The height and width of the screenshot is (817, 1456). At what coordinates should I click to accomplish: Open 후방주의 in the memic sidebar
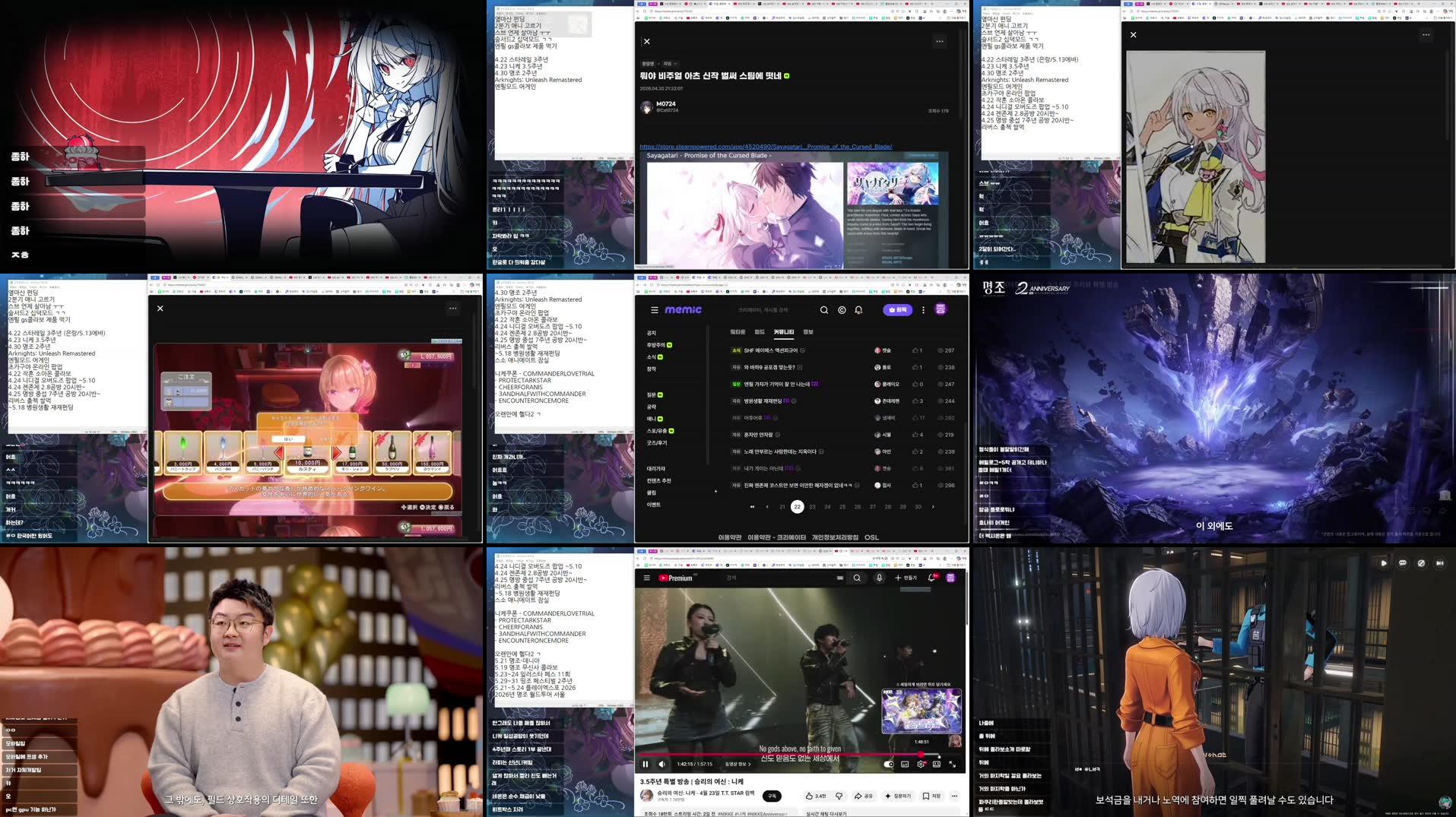coord(656,345)
